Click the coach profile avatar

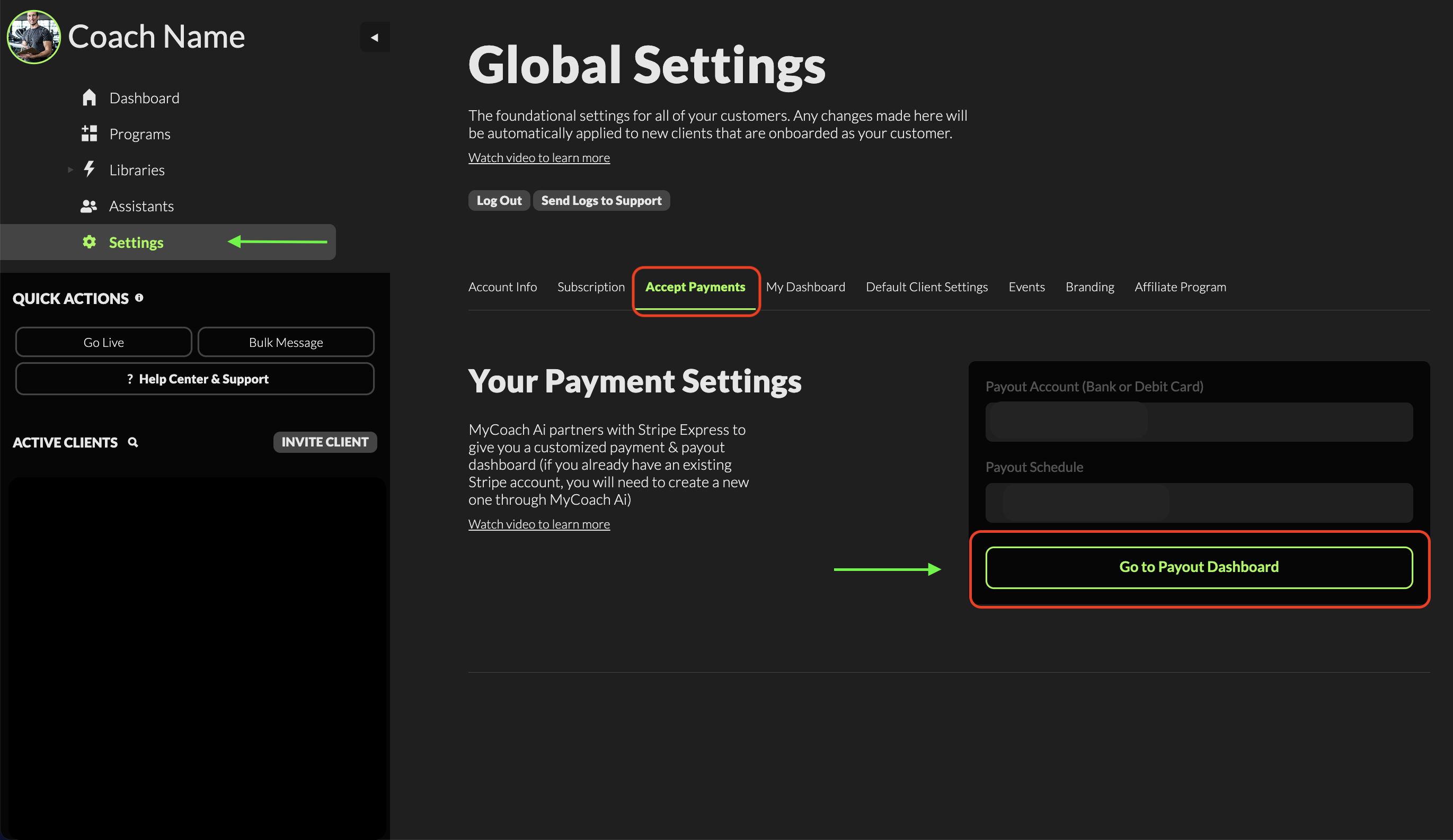[x=33, y=37]
